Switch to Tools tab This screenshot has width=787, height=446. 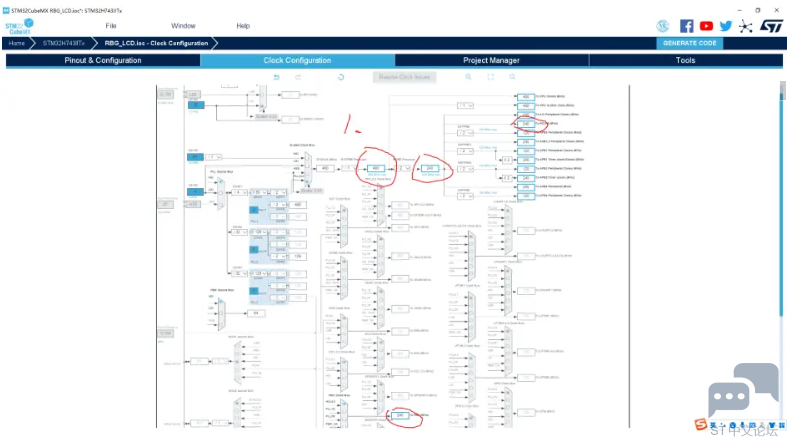click(x=686, y=60)
